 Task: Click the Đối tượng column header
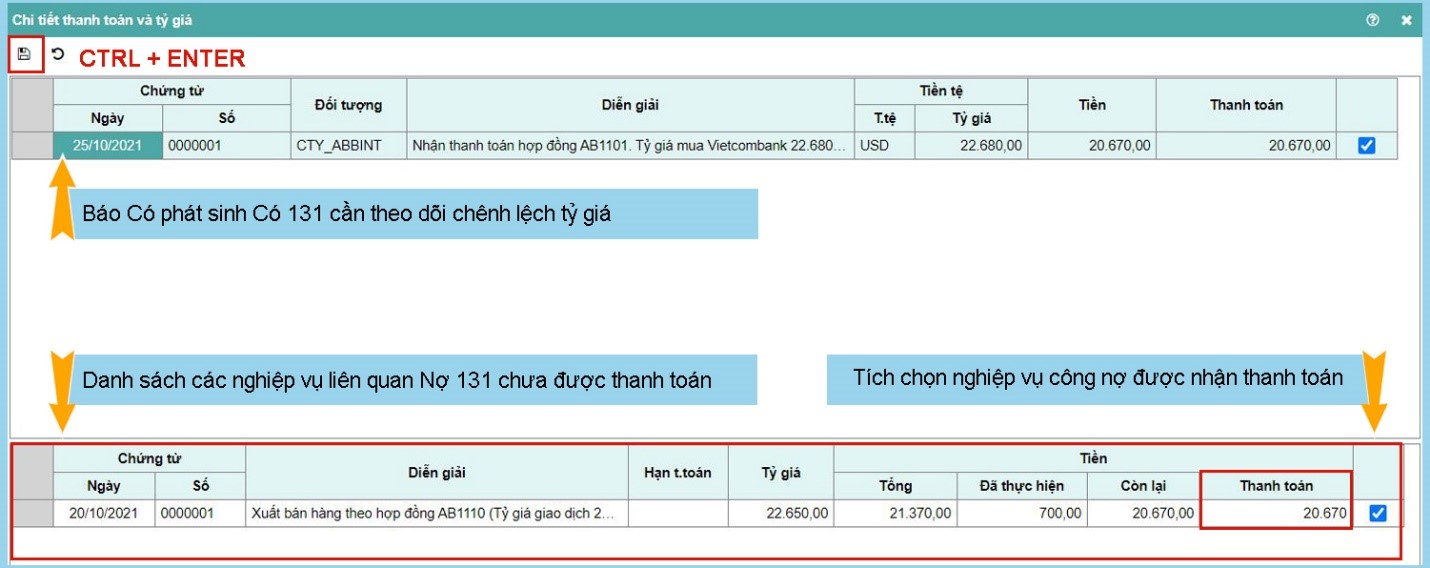pyautogui.click(x=348, y=105)
